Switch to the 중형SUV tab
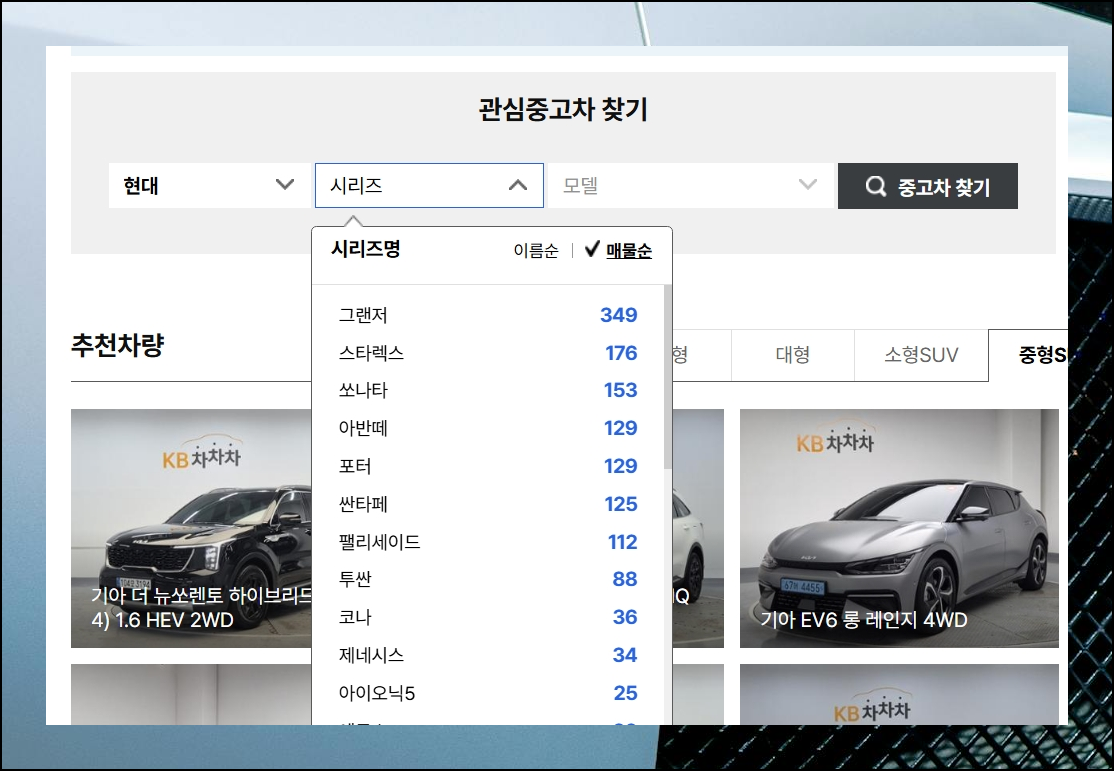Viewport: 1114px width, 771px height. 1028,355
